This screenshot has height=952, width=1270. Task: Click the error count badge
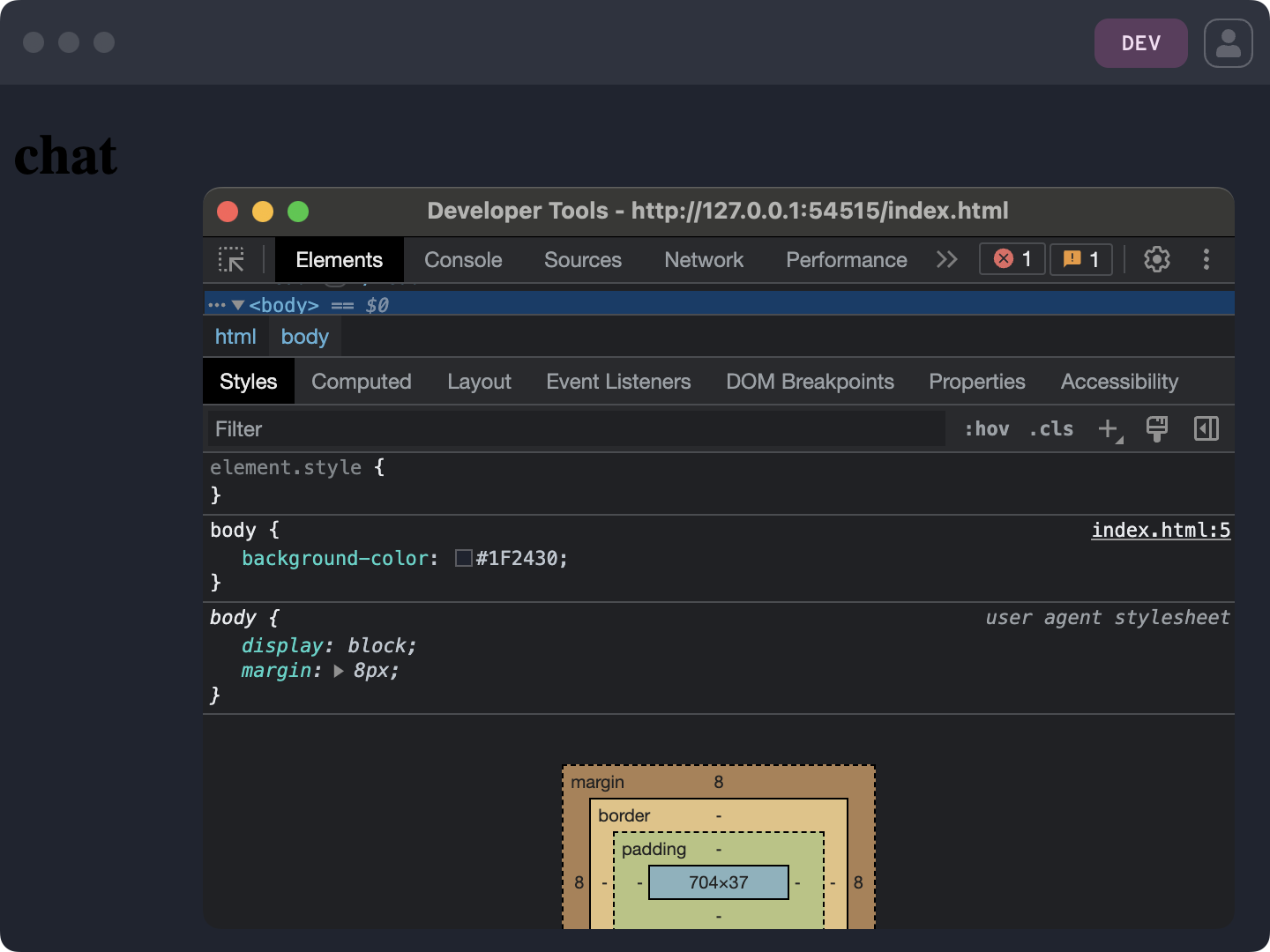click(1012, 259)
